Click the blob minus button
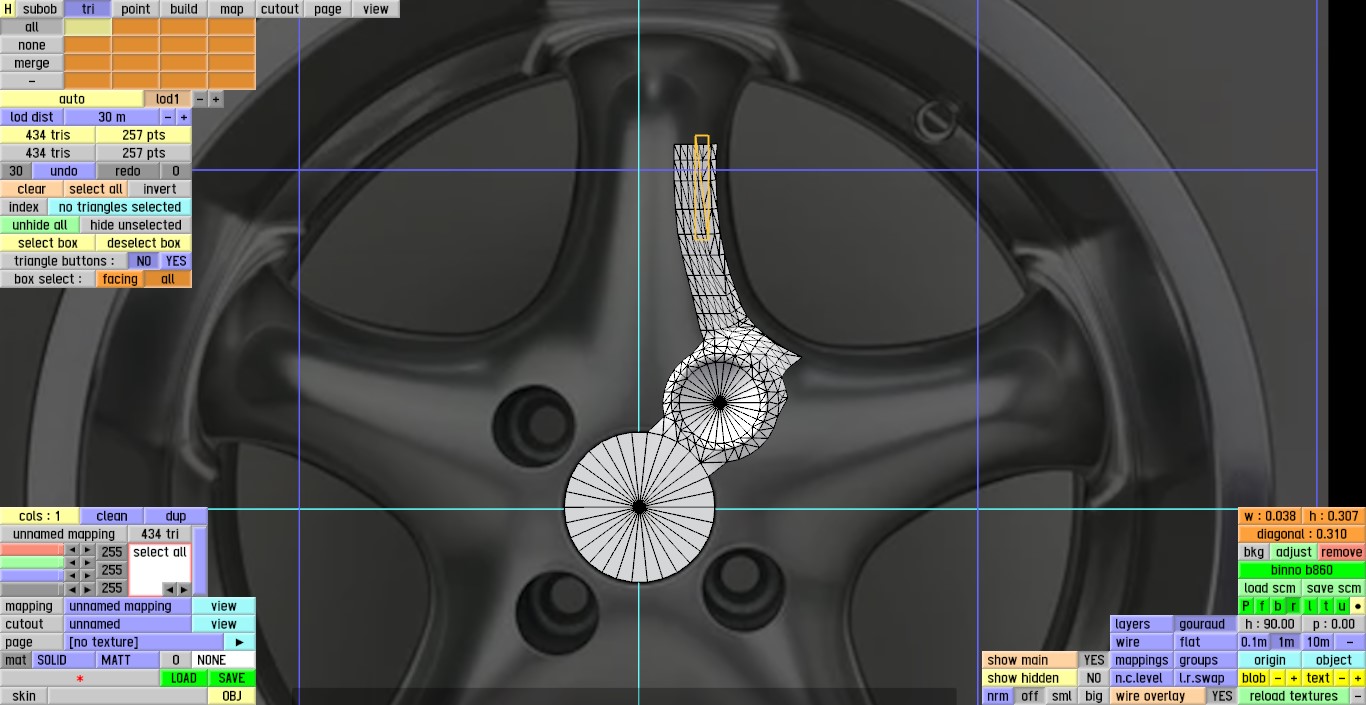The image size is (1366, 705). pyautogui.click(x=1278, y=678)
